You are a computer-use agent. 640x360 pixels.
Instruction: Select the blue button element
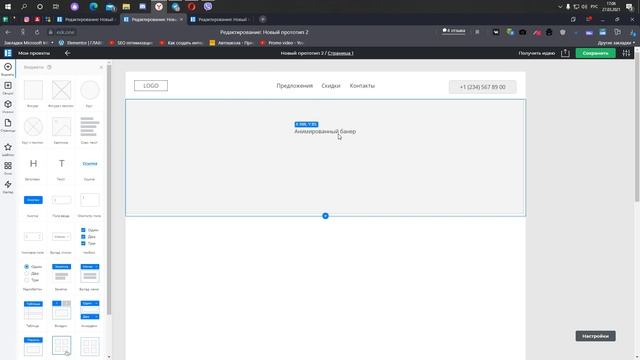coord(33,200)
